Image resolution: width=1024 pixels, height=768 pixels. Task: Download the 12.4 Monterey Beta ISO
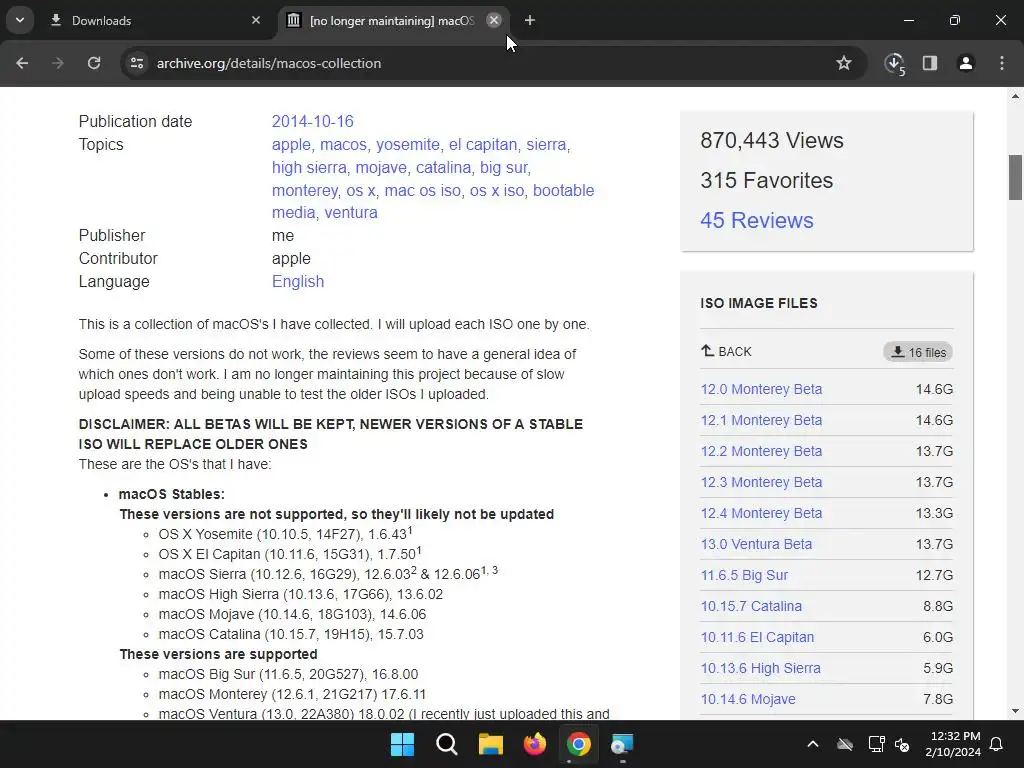(761, 513)
